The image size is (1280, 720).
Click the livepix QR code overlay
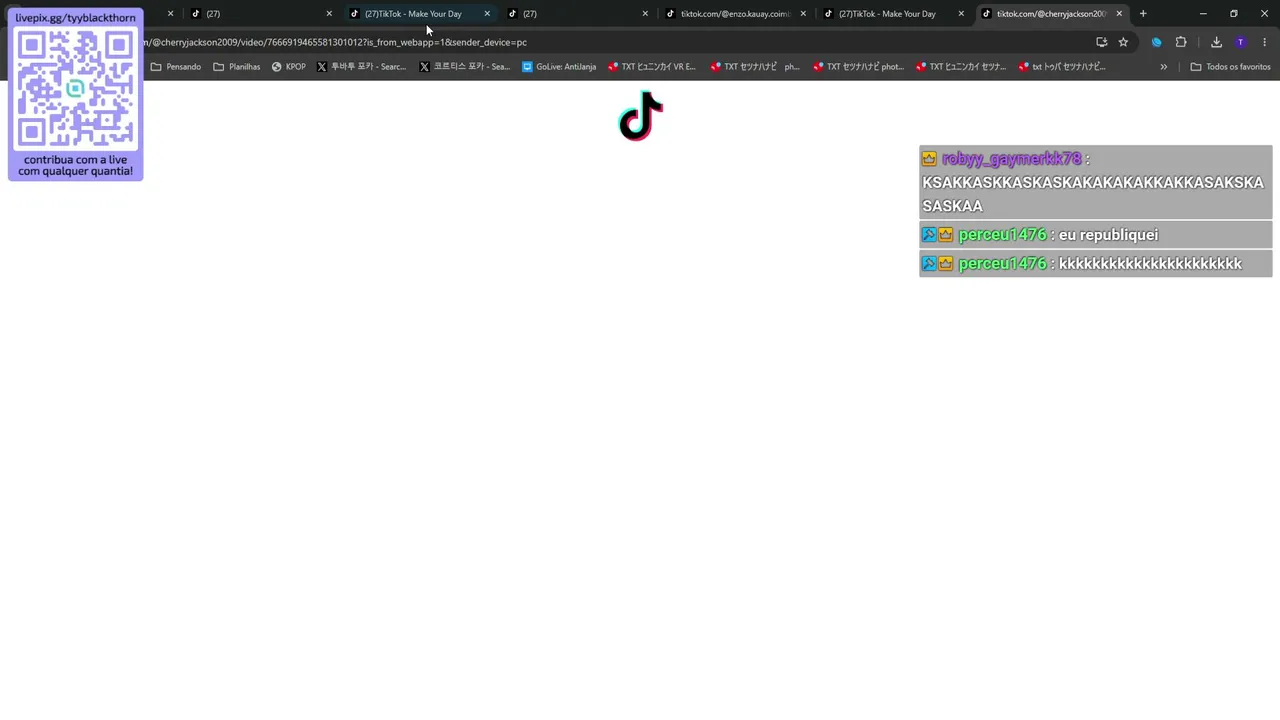point(75,88)
